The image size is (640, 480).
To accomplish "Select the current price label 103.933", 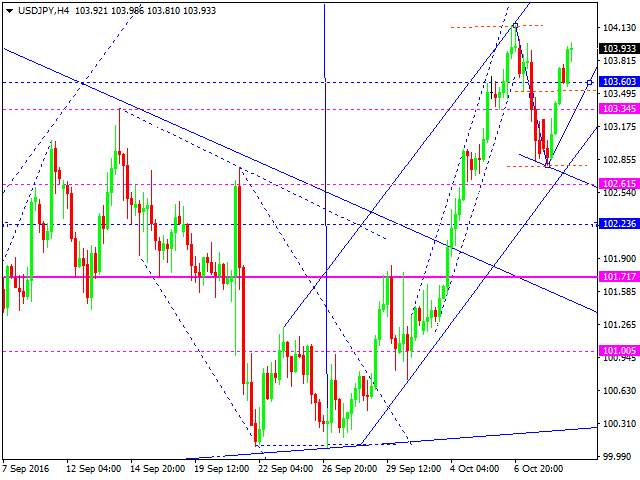I will tap(619, 49).
